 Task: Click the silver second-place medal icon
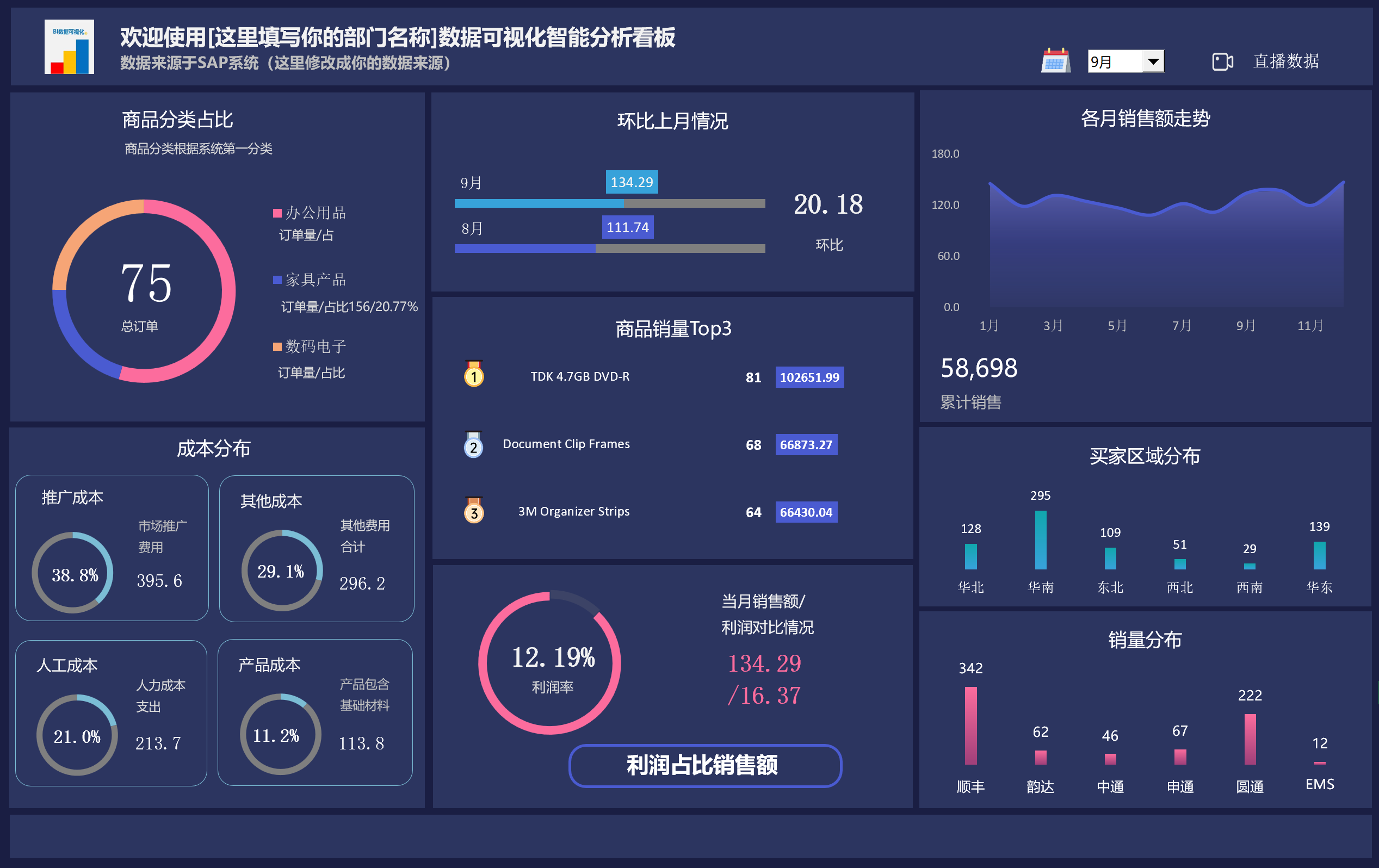pos(474,445)
